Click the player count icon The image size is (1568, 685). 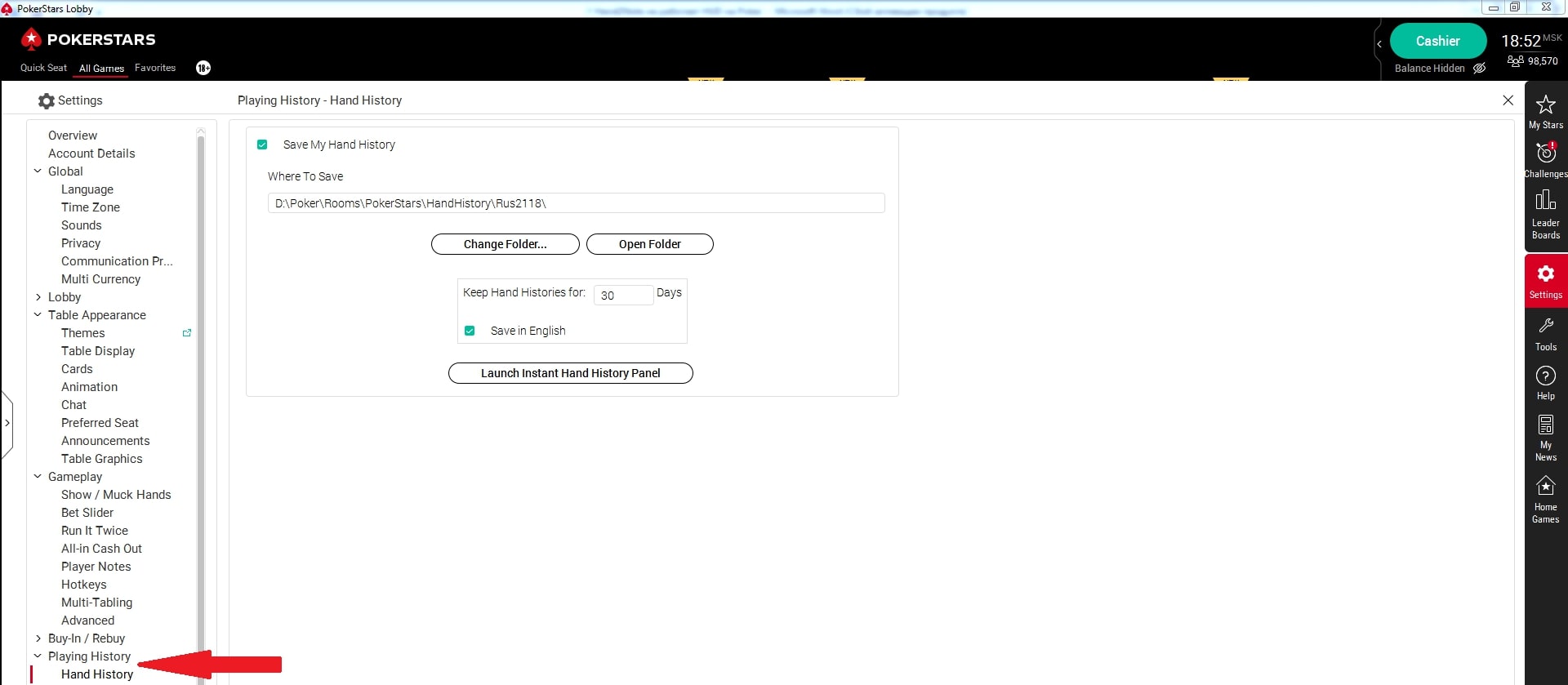(1515, 61)
